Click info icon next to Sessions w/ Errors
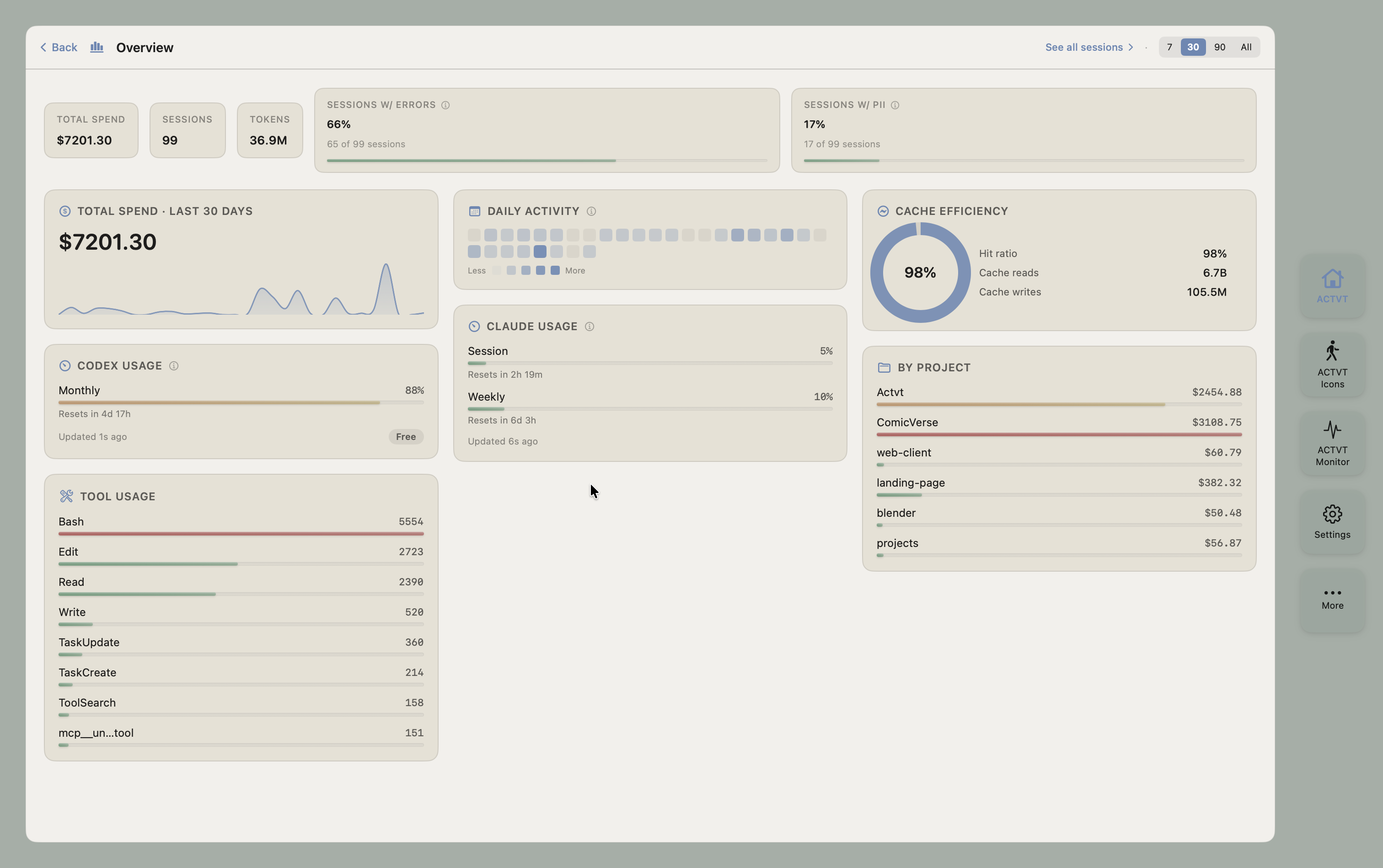The height and width of the screenshot is (868, 1383). click(445, 105)
